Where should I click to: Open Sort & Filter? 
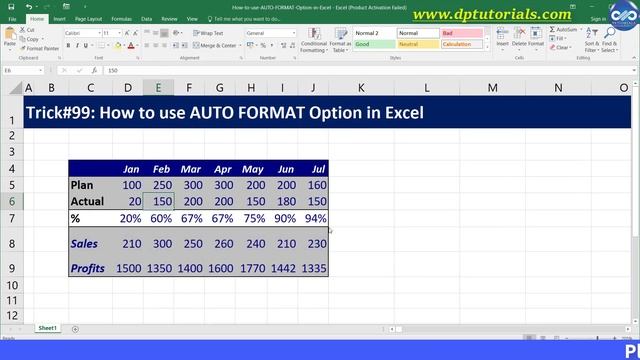coord(591,40)
